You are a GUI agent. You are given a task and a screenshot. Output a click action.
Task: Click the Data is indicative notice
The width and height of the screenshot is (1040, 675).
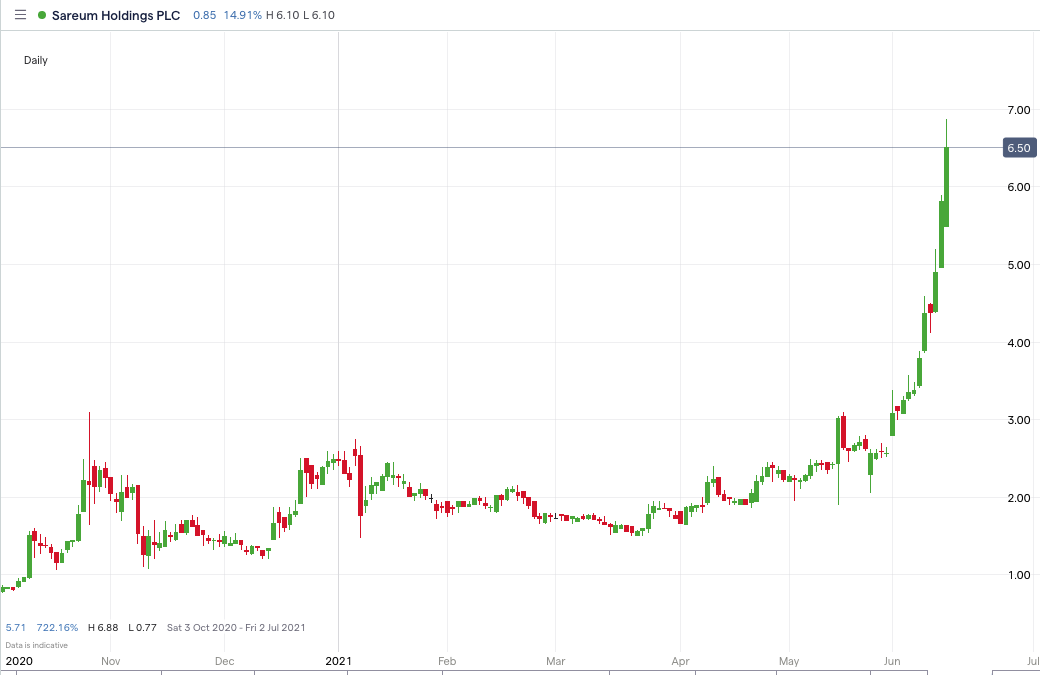pos(37,645)
